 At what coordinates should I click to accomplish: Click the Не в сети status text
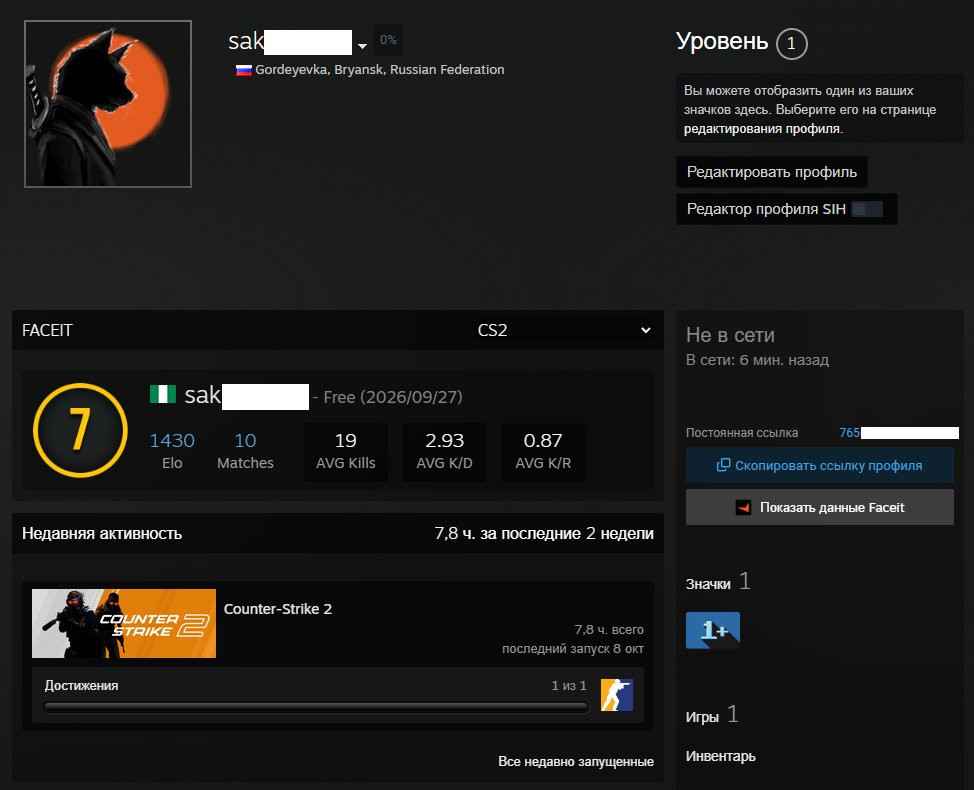[x=730, y=335]
